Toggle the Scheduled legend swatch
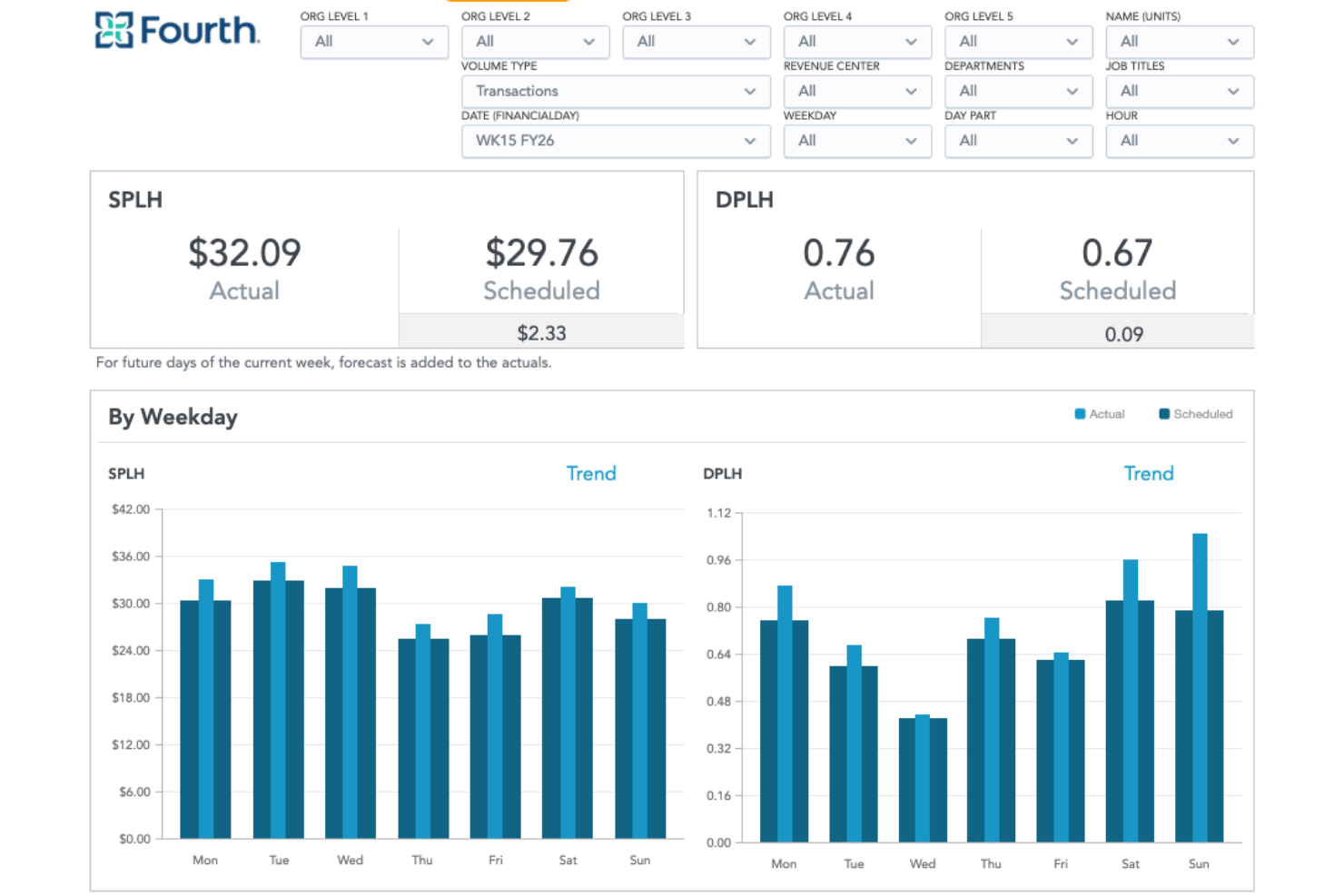 1164,414
